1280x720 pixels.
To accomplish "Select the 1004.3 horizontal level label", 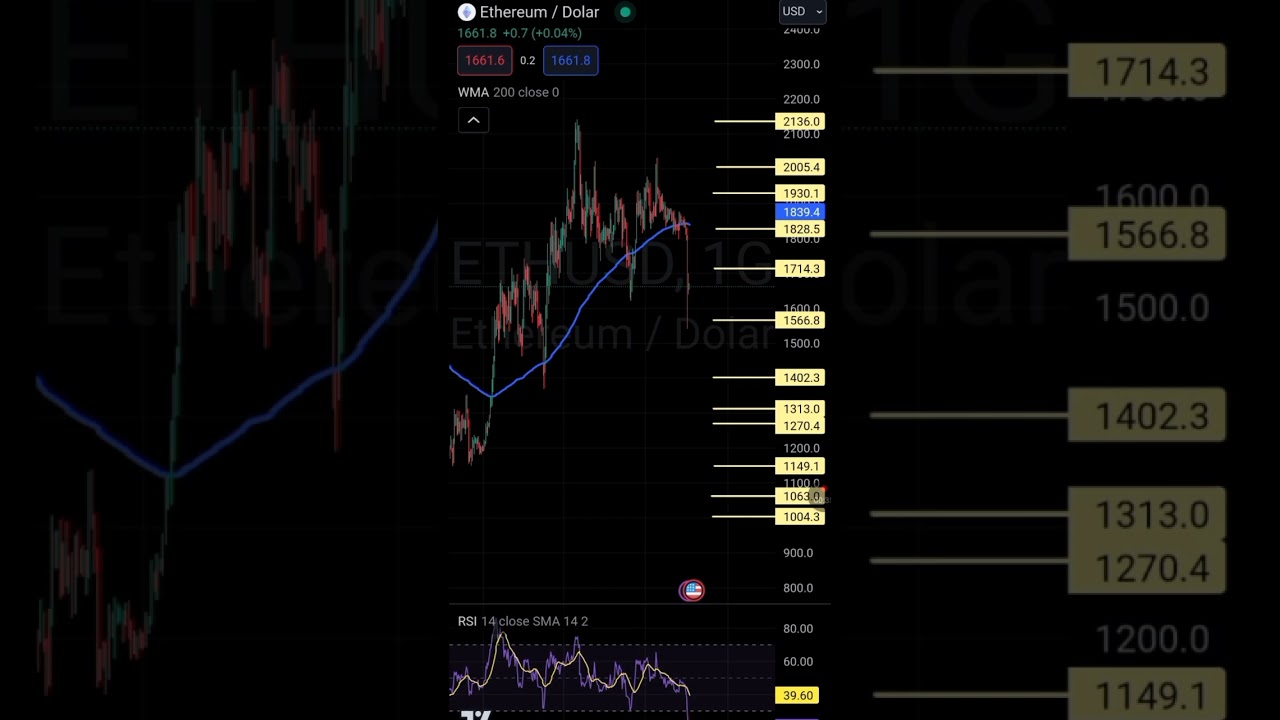I will [x=800, y=517].
